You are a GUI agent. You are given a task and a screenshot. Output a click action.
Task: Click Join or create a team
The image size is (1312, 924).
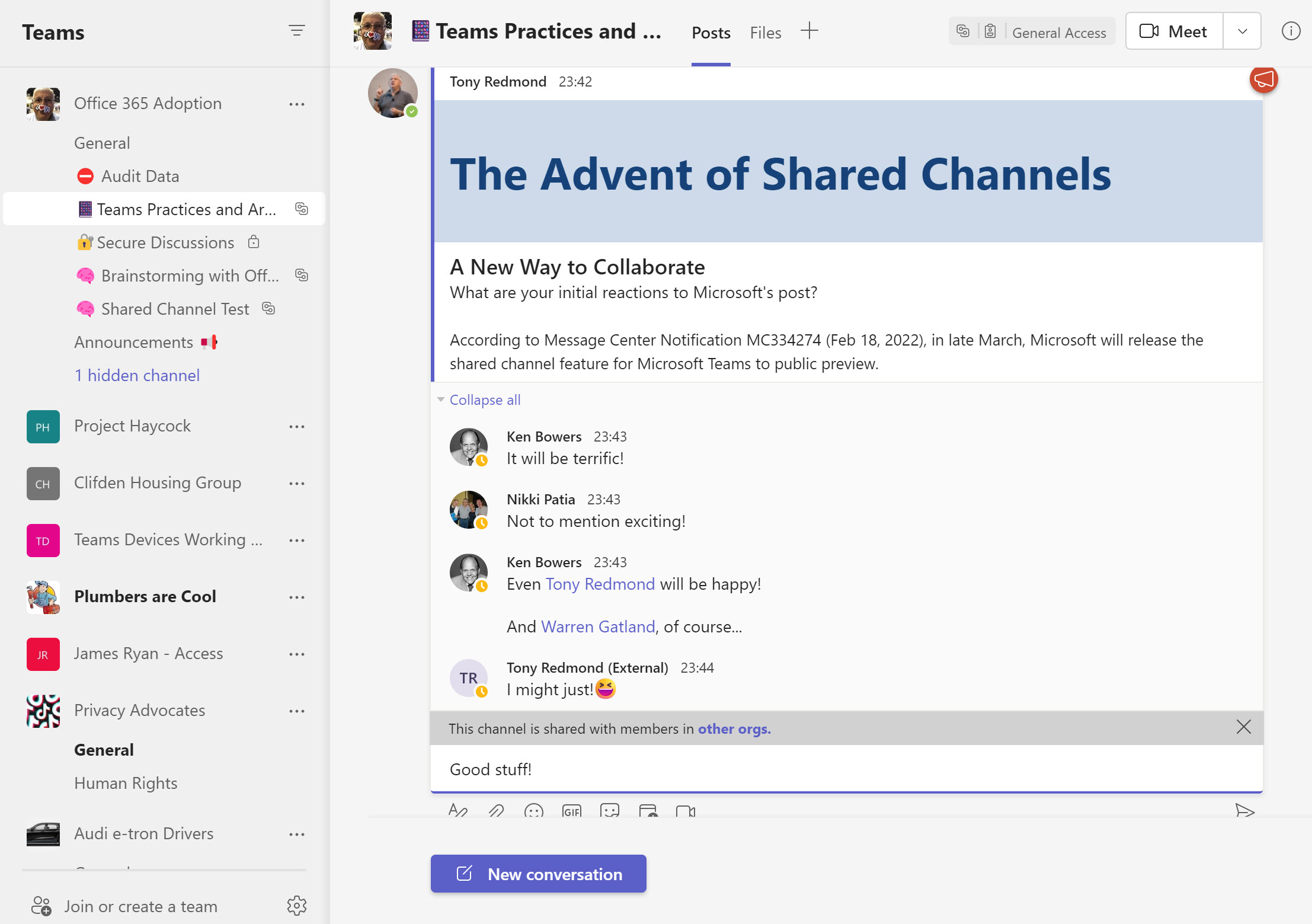[x=140, y=906]
